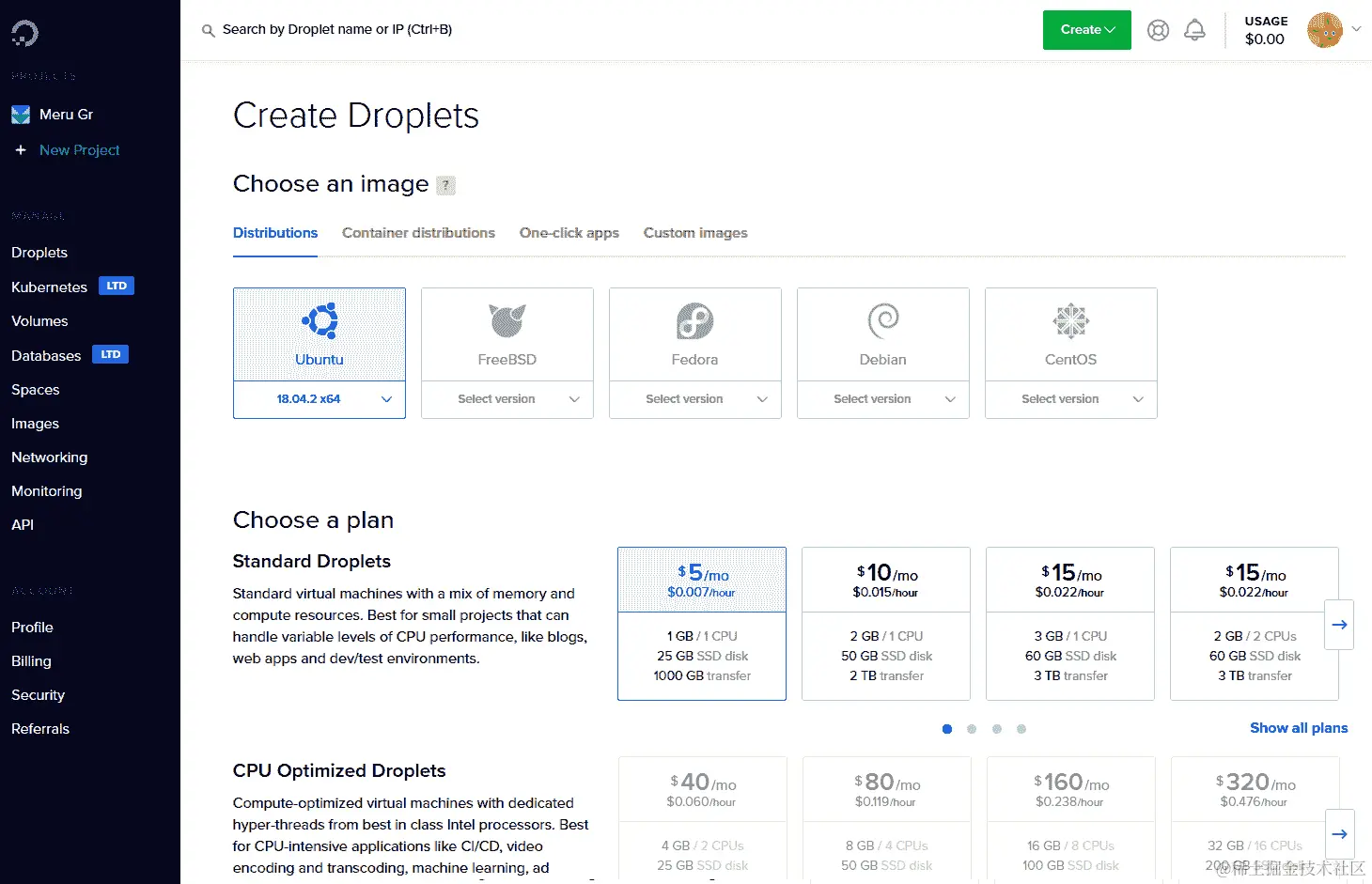
Task: Open Kubernetes in the sidebar
Action: [49, 287]
